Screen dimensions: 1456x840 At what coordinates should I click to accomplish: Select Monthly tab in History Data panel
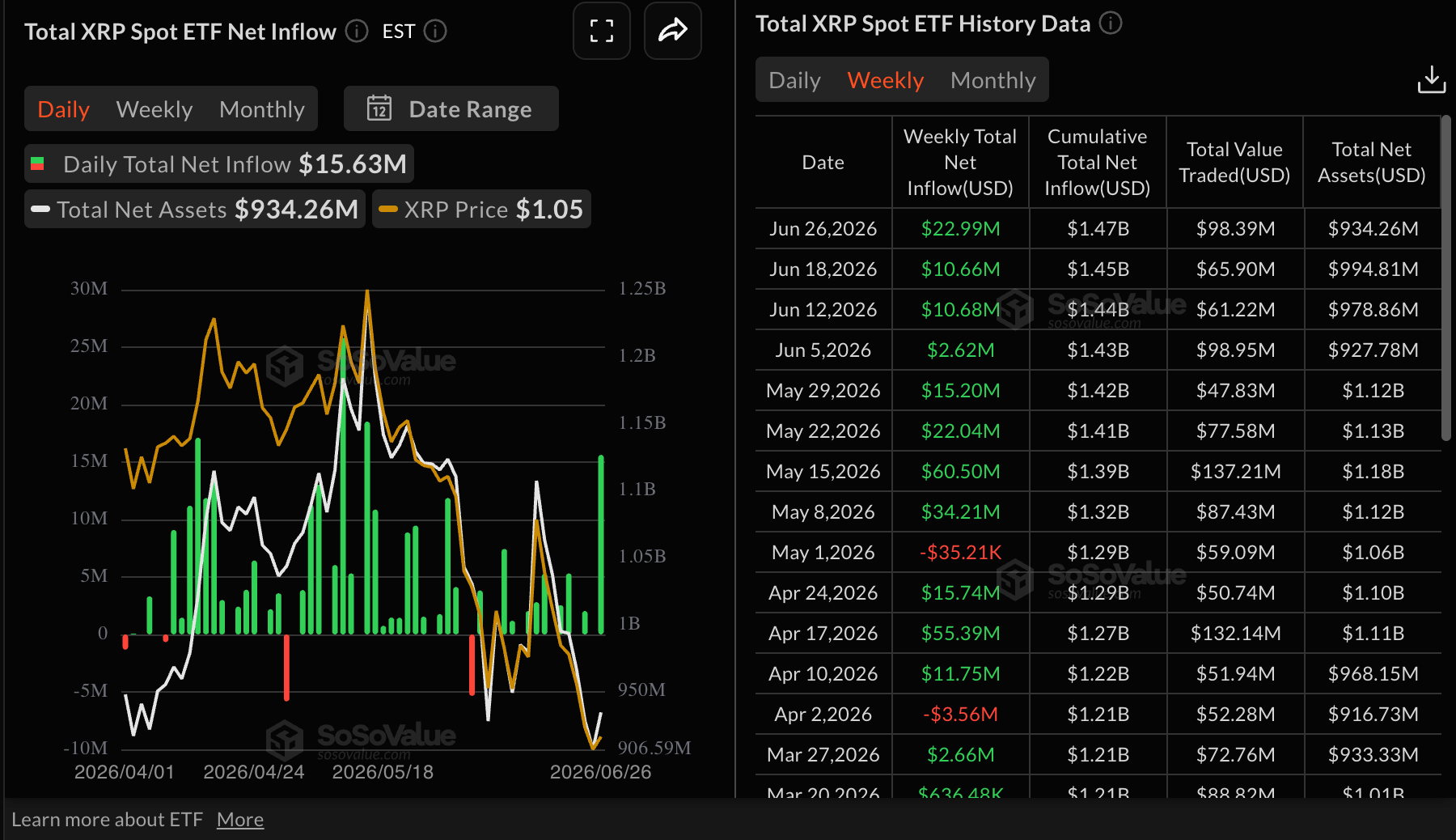tap(993, 80)
